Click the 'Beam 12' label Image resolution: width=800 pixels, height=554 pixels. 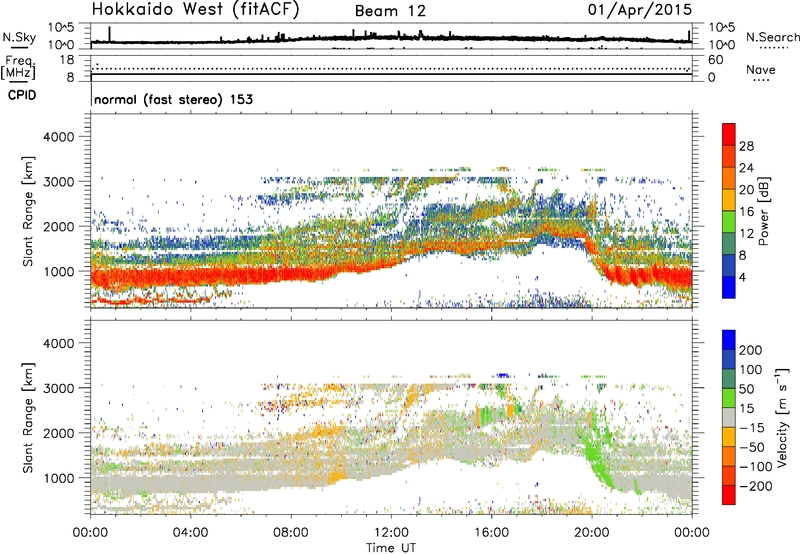[x=390, y=11]
